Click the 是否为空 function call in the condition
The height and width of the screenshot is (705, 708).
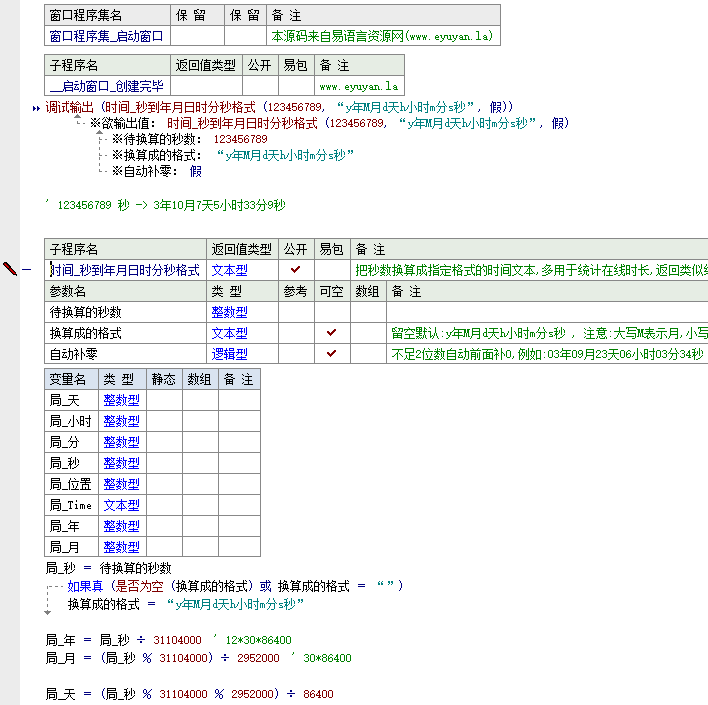138,586
